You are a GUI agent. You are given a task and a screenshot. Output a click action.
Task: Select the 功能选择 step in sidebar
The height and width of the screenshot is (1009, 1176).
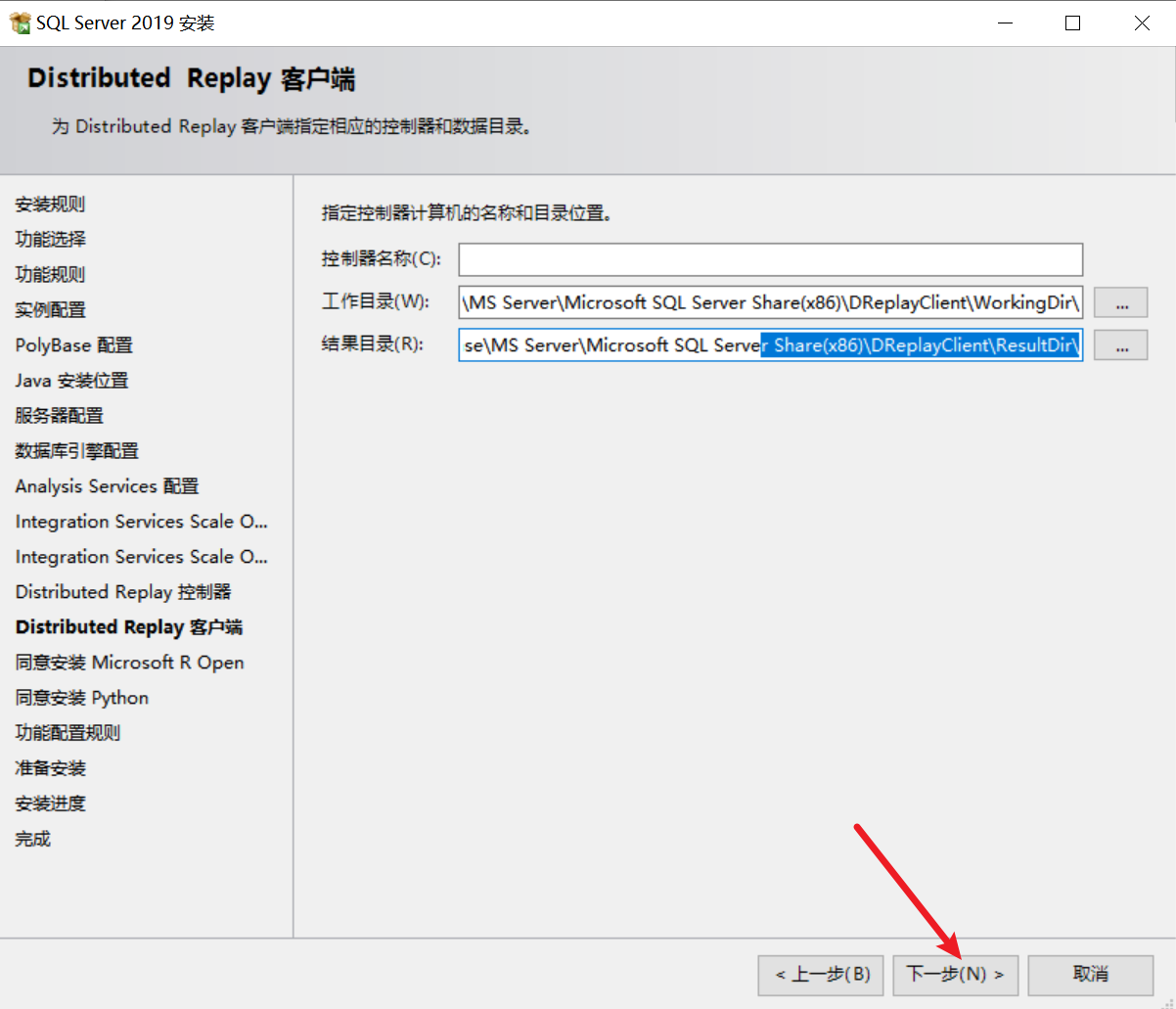50,240
